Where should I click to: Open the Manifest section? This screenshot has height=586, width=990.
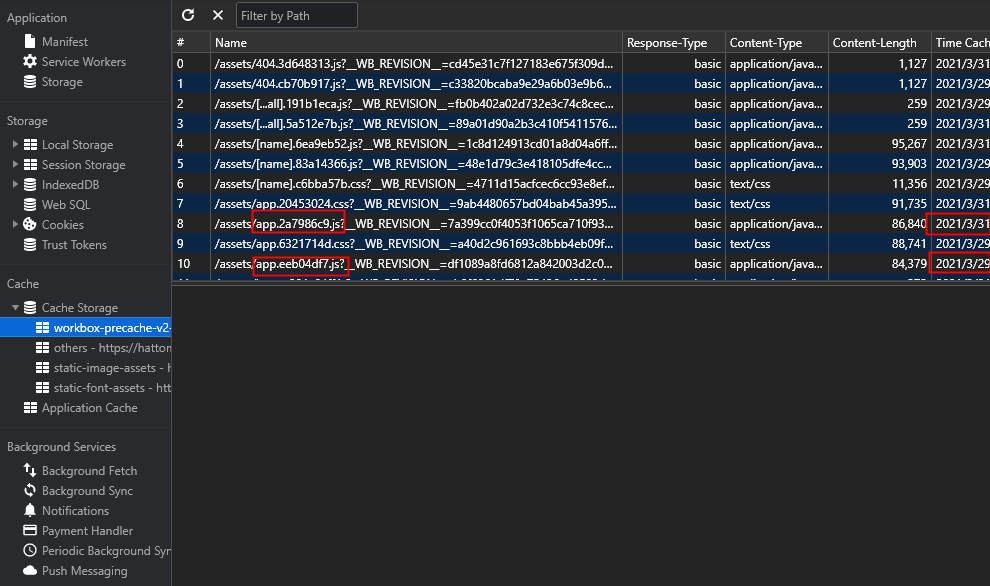tap(64, 42)
